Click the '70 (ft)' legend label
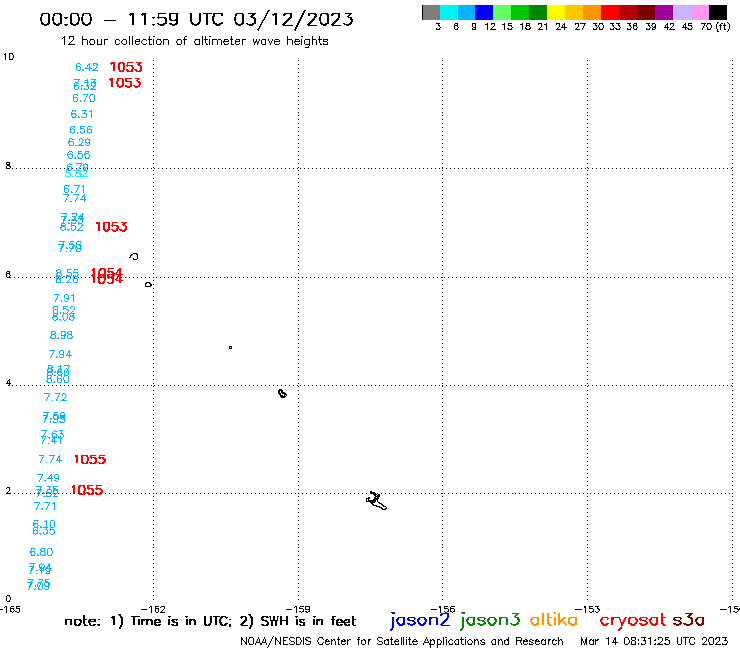The height and width of the screenshot is (650, 740). (715, 26)
